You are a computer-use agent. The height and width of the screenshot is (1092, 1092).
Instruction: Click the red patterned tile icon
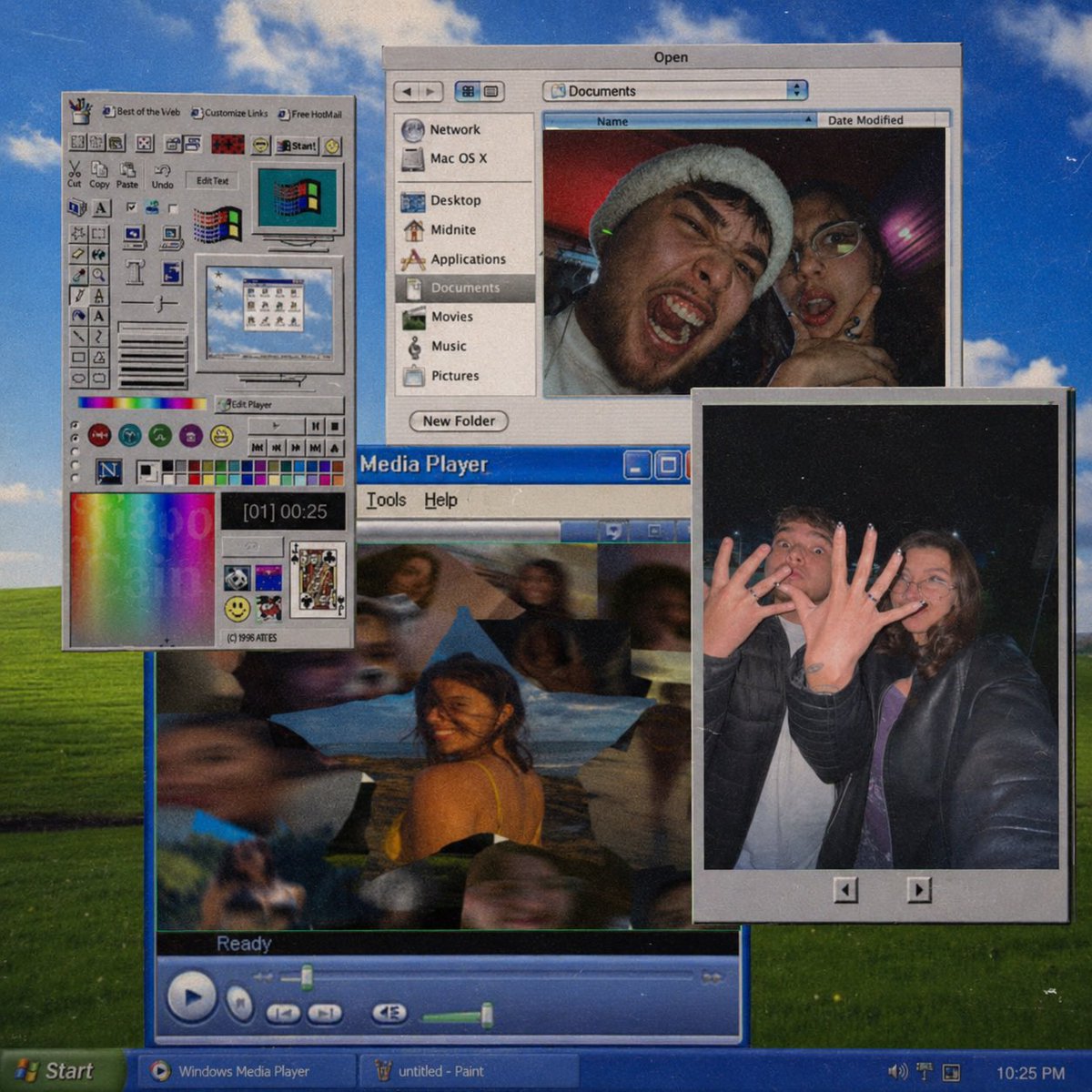pyautogui.click(x=227, y=144)
